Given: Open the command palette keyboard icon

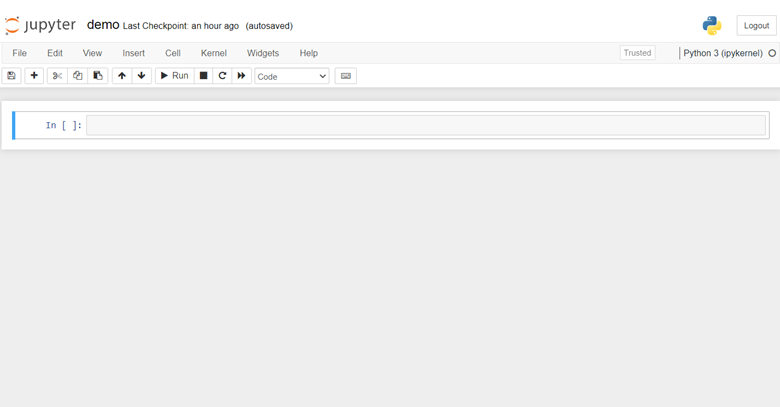Looking at the screenshot, I should click(346, 76).
